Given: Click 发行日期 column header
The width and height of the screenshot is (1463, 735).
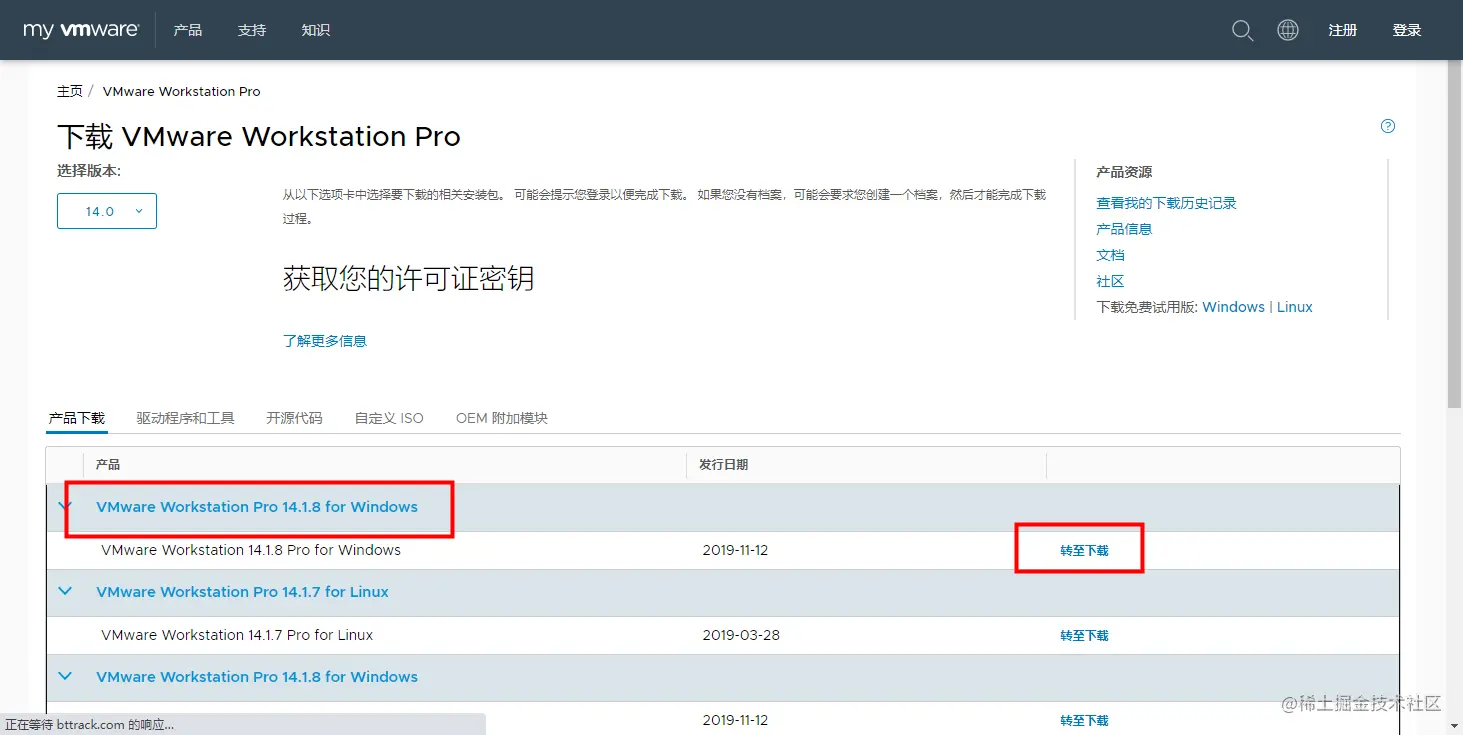Looking at the screenshot, I should click(x=723, y=465).
